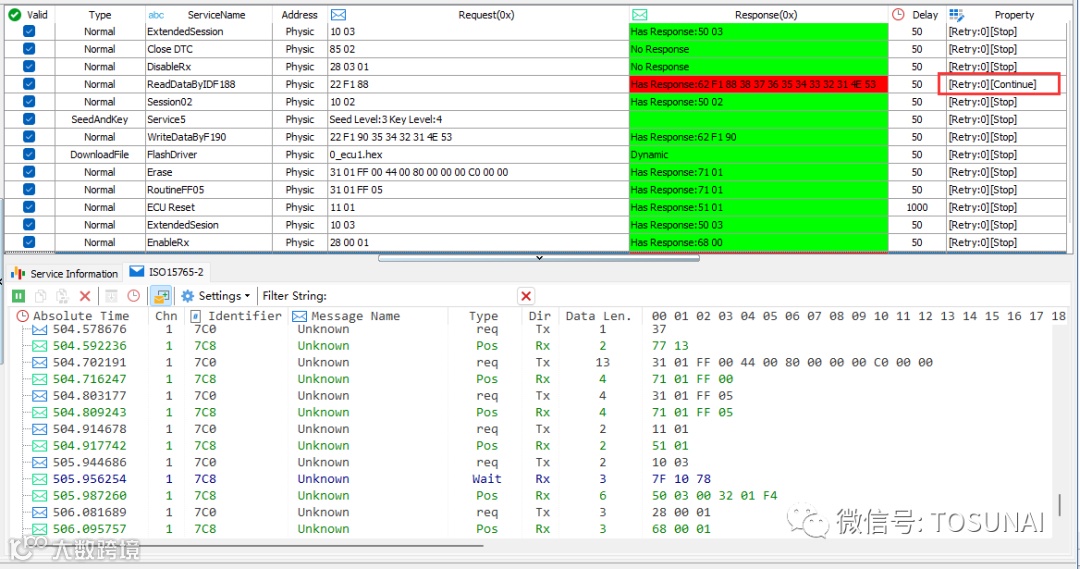Image resolution: width=1080 pixels, height=569 pixels.
Task: Click the envelope icon of trace row 506.095757
Action: point(40,529)
